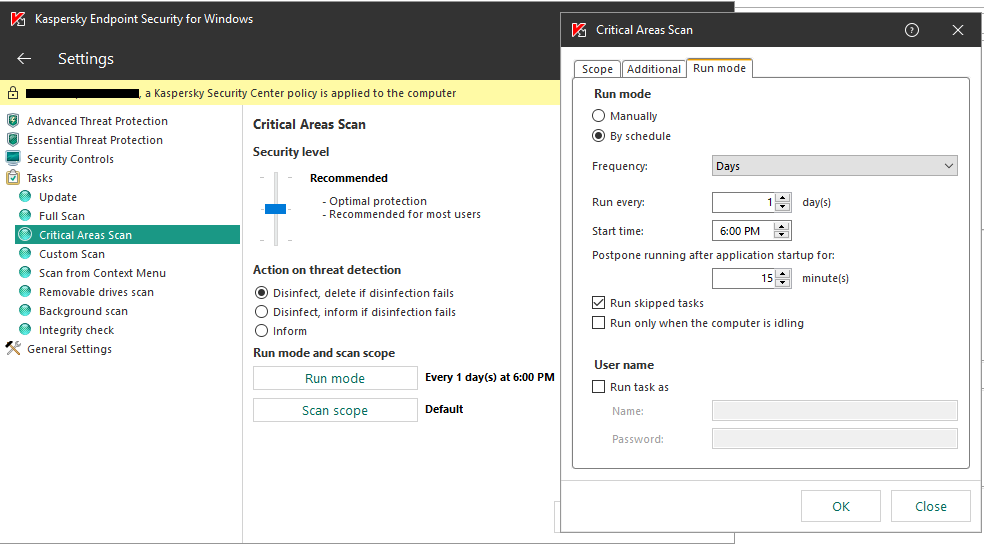Open help via the question mark icon
This screenshot has height=548, width=984.
[911, 30]
